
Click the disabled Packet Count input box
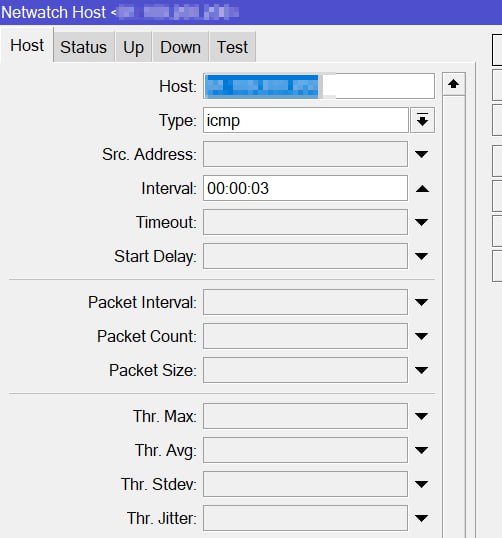[305, 336]
